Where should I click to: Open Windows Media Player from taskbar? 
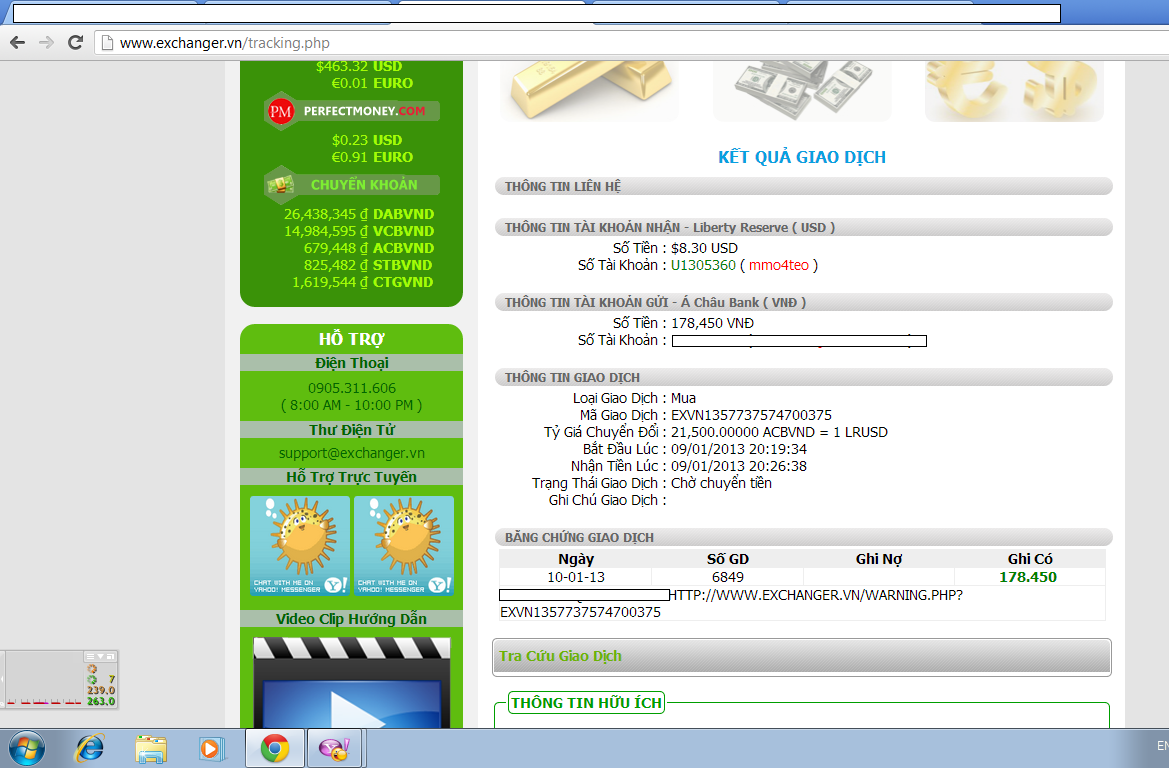tap(212, 748)
